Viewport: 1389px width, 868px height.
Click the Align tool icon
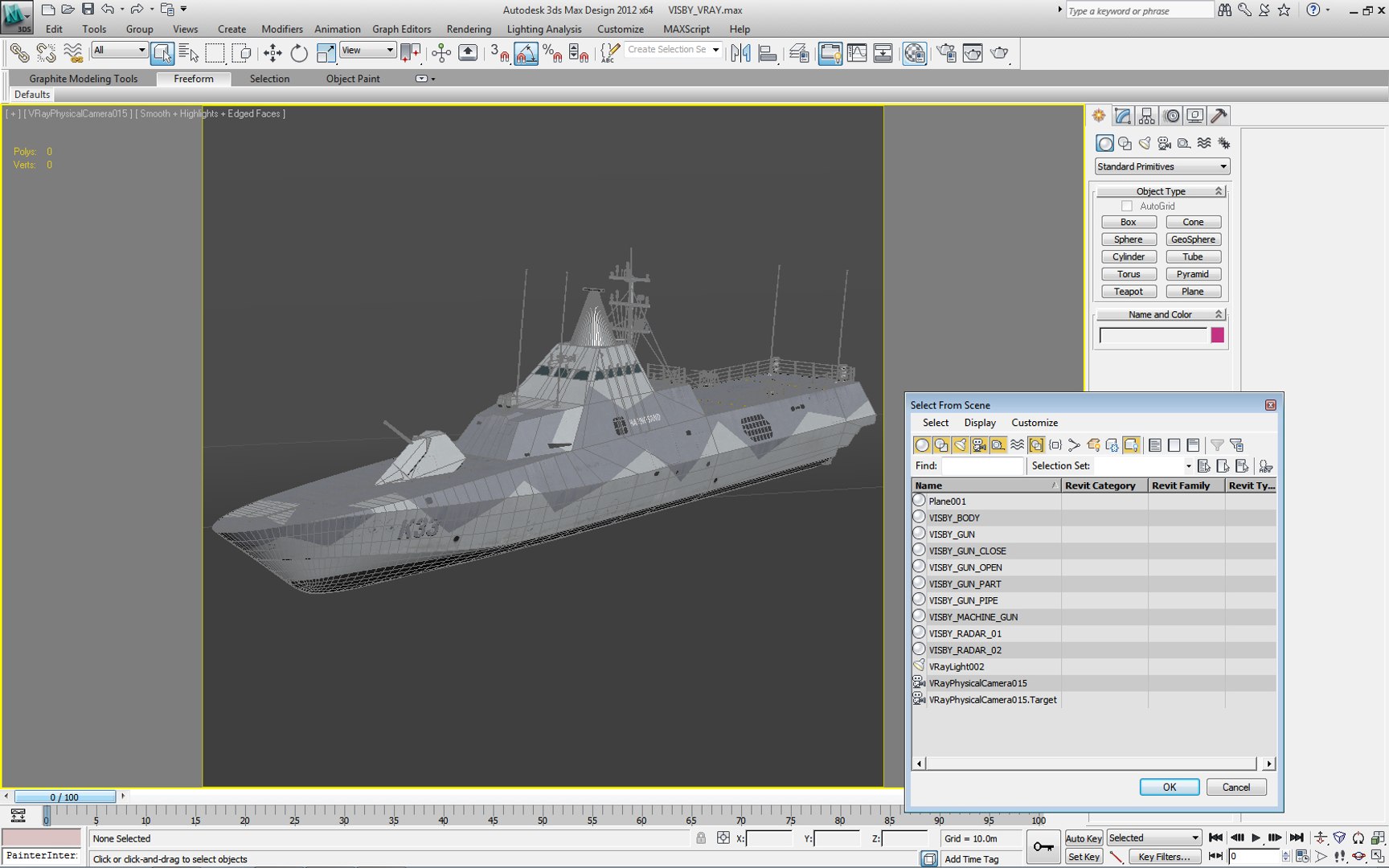pos(767,53)
